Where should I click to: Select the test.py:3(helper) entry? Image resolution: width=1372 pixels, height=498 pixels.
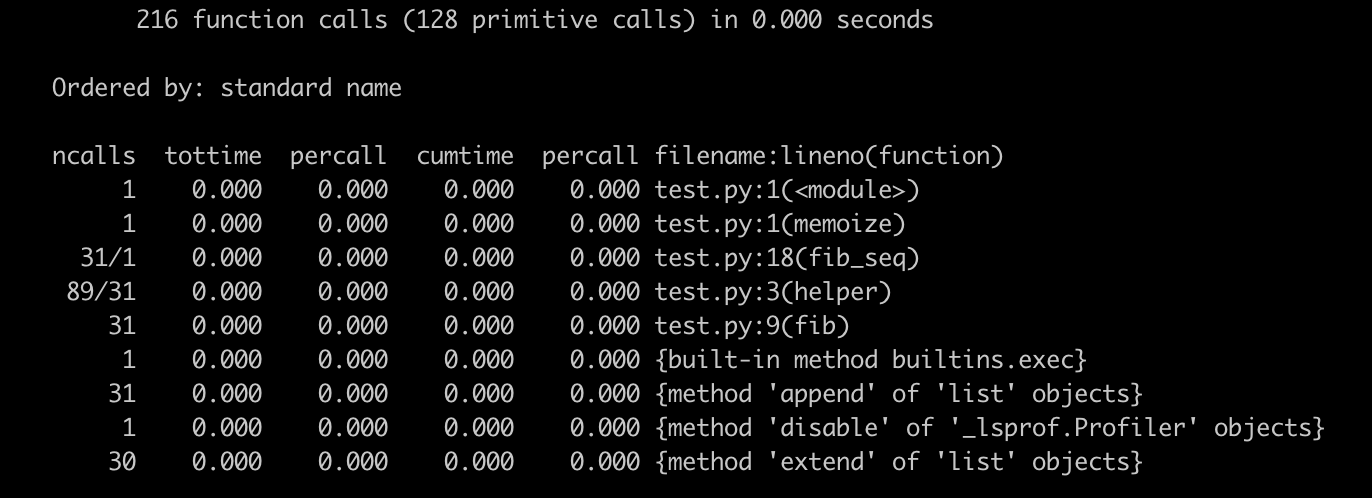(x=772, y=292)
